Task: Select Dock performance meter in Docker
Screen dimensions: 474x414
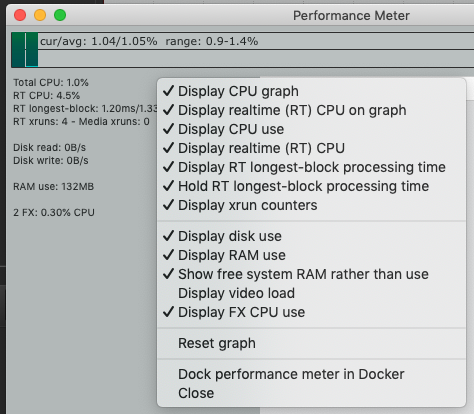Action: (311, 374)
